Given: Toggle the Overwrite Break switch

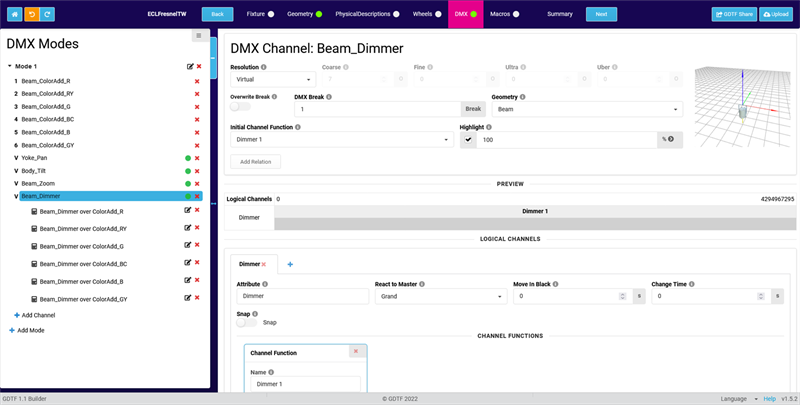Looking at the screenshot, I should pos(241,107).
